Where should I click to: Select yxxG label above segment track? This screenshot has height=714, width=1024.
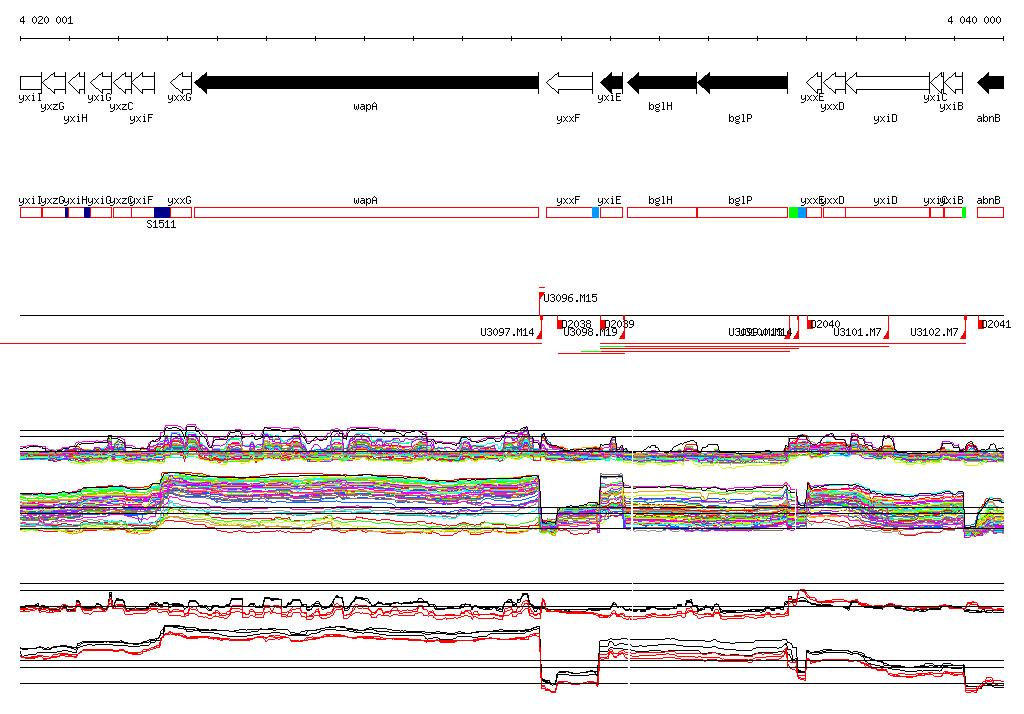point(180,201)
